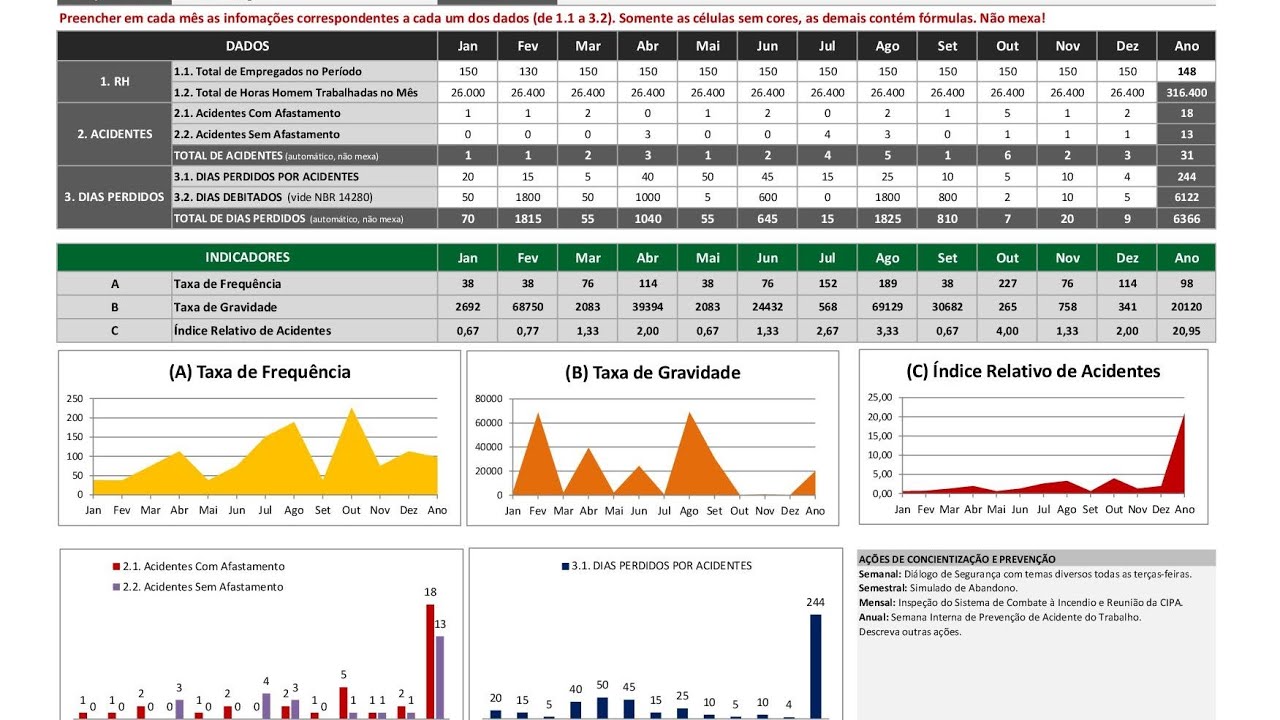Select Out cell of TOTAL DE ACIDENTES row
Image resolution: width=1280 pixels, height=720 pixels.
pos(1008,155)
